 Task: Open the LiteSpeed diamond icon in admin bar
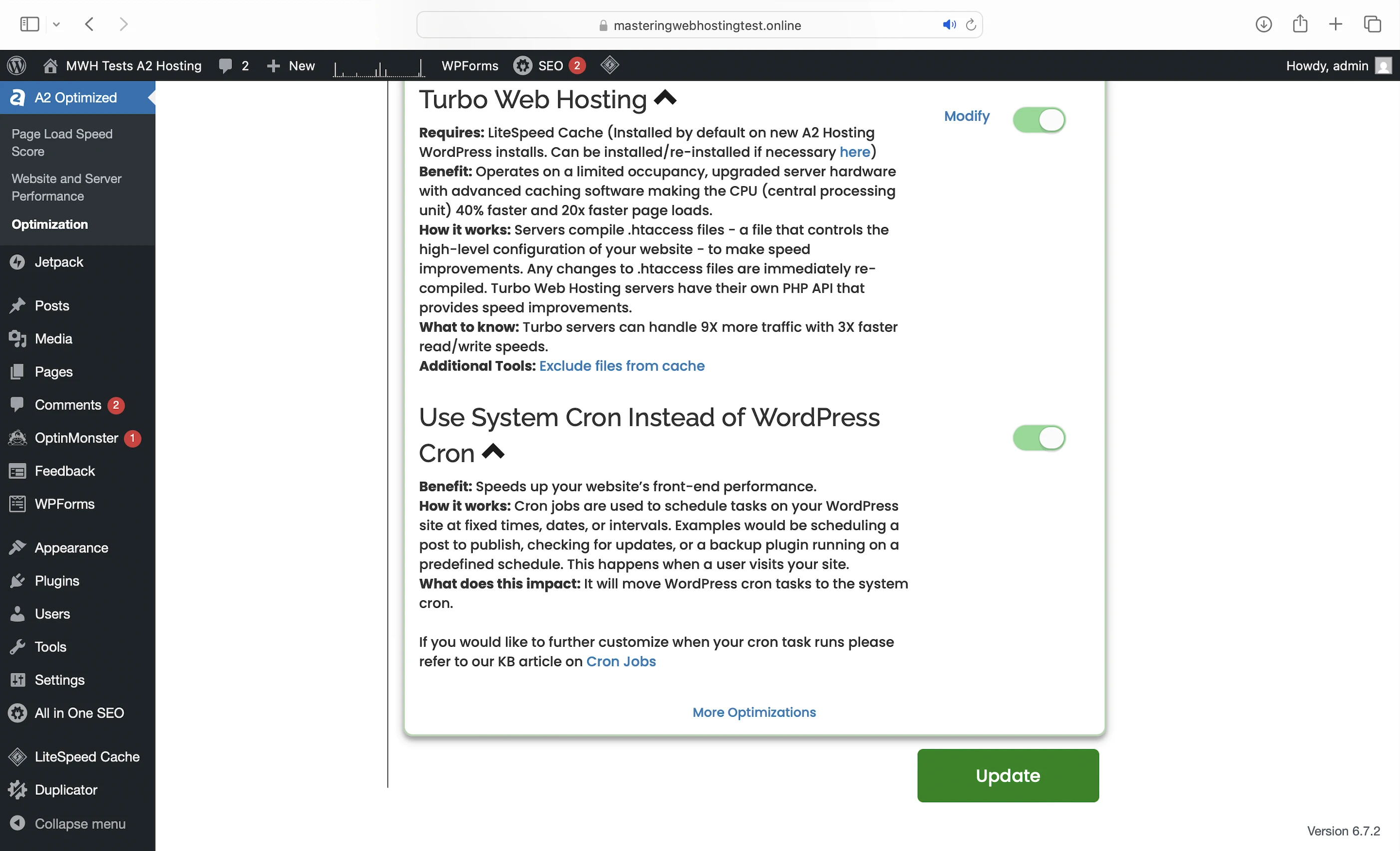(x=609, y=65)
